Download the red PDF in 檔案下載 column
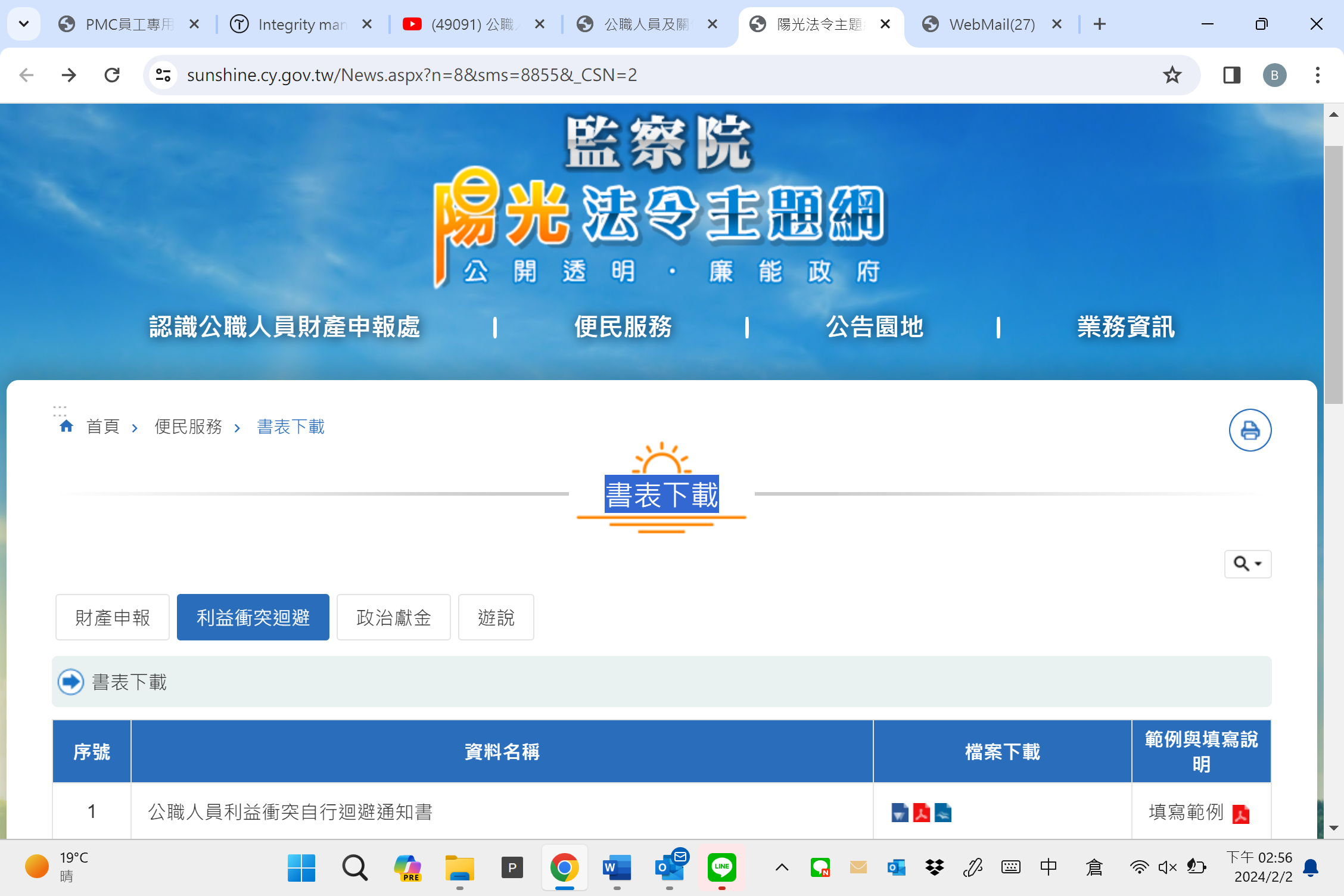This screenshot has width=1344, height=896. point(921,813)
